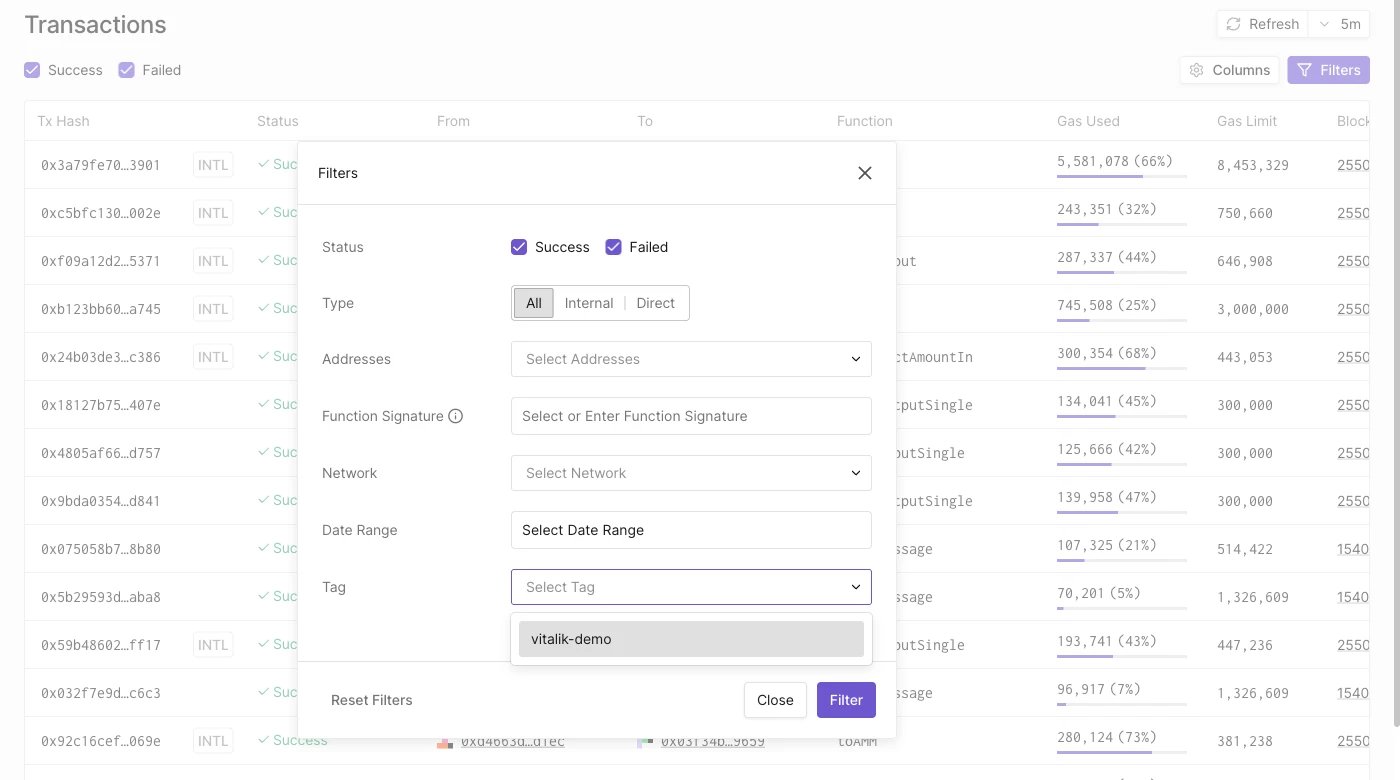Image resolution: width=1400 pixels, height=780 pixels.
Task: Click INTL badge on 0x59b48602…ff17 row
Action: click(213, 645)
